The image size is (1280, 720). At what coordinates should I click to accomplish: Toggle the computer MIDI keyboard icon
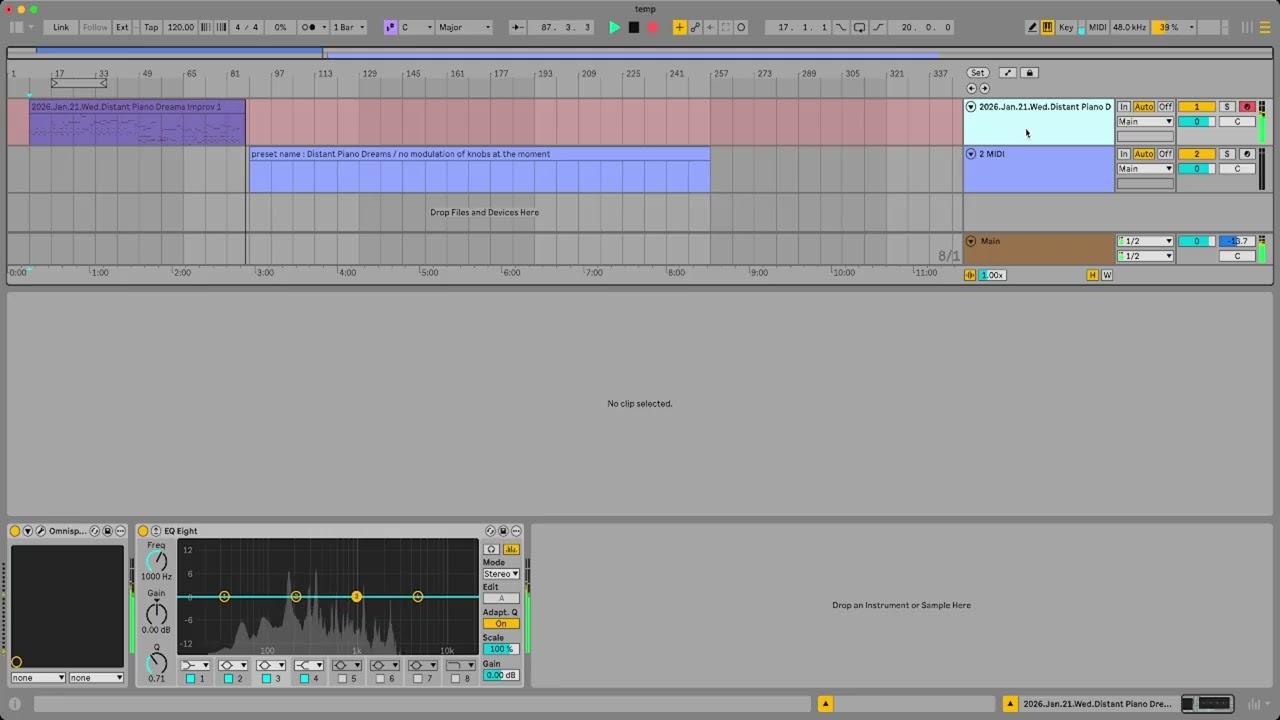pos(1047,27)
